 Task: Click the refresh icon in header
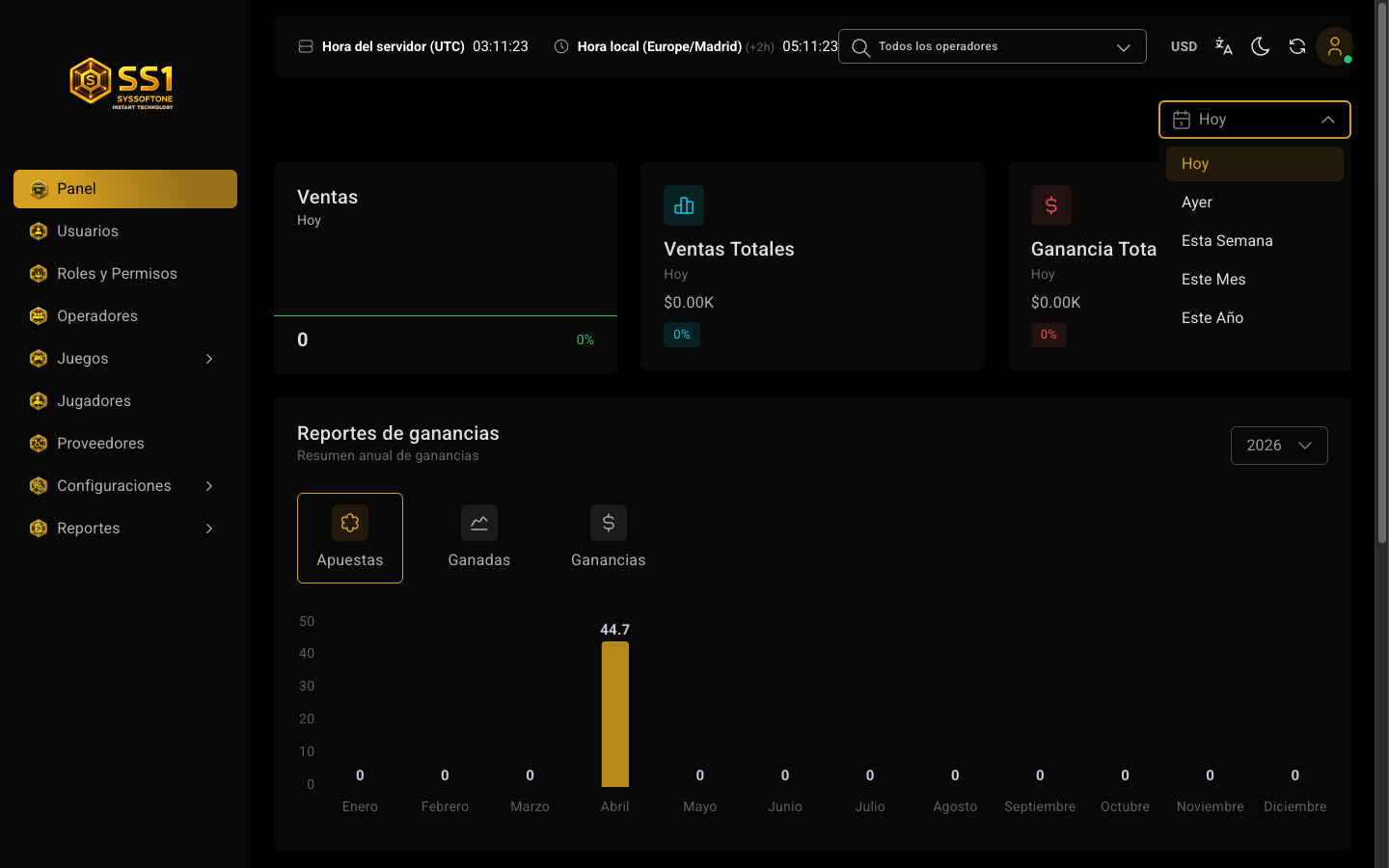tap(1297, 46)
